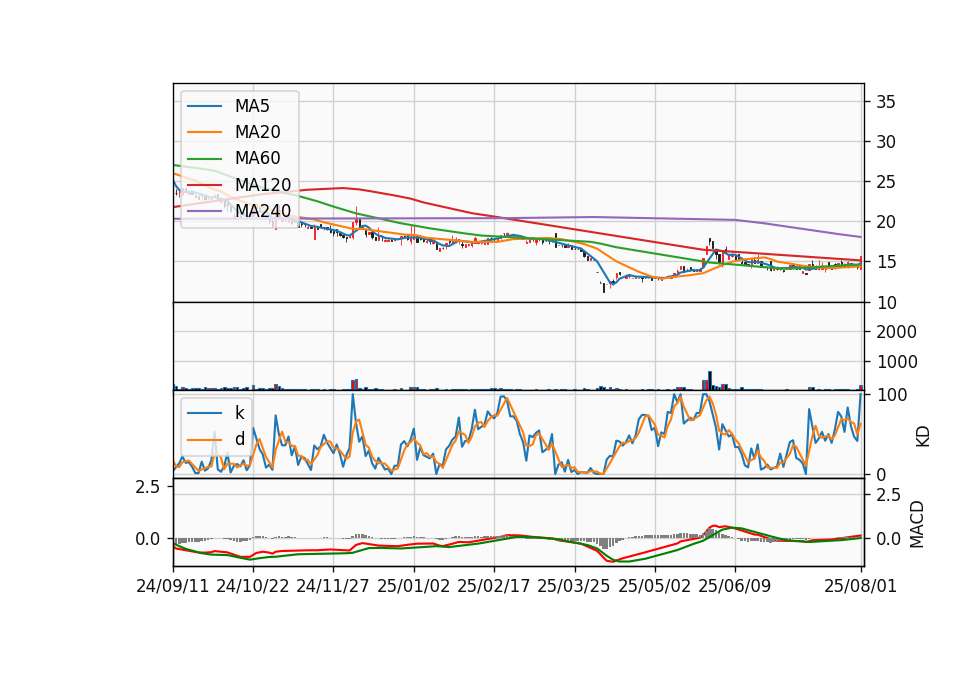Click the KD axis label
Viewport: 960px width, 690px height.
[923, 437]
